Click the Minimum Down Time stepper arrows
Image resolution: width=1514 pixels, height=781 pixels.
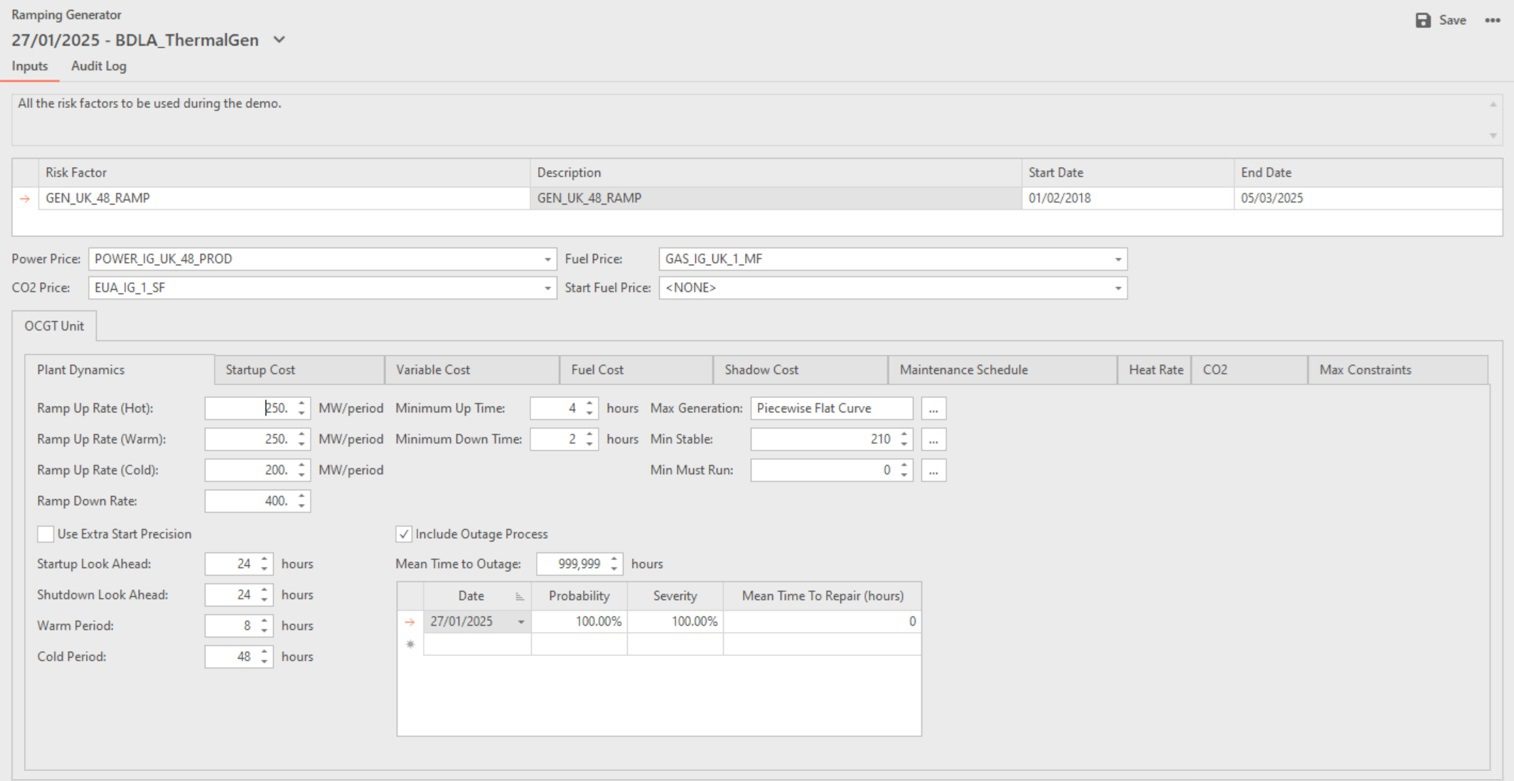click(x=590, y=439)
